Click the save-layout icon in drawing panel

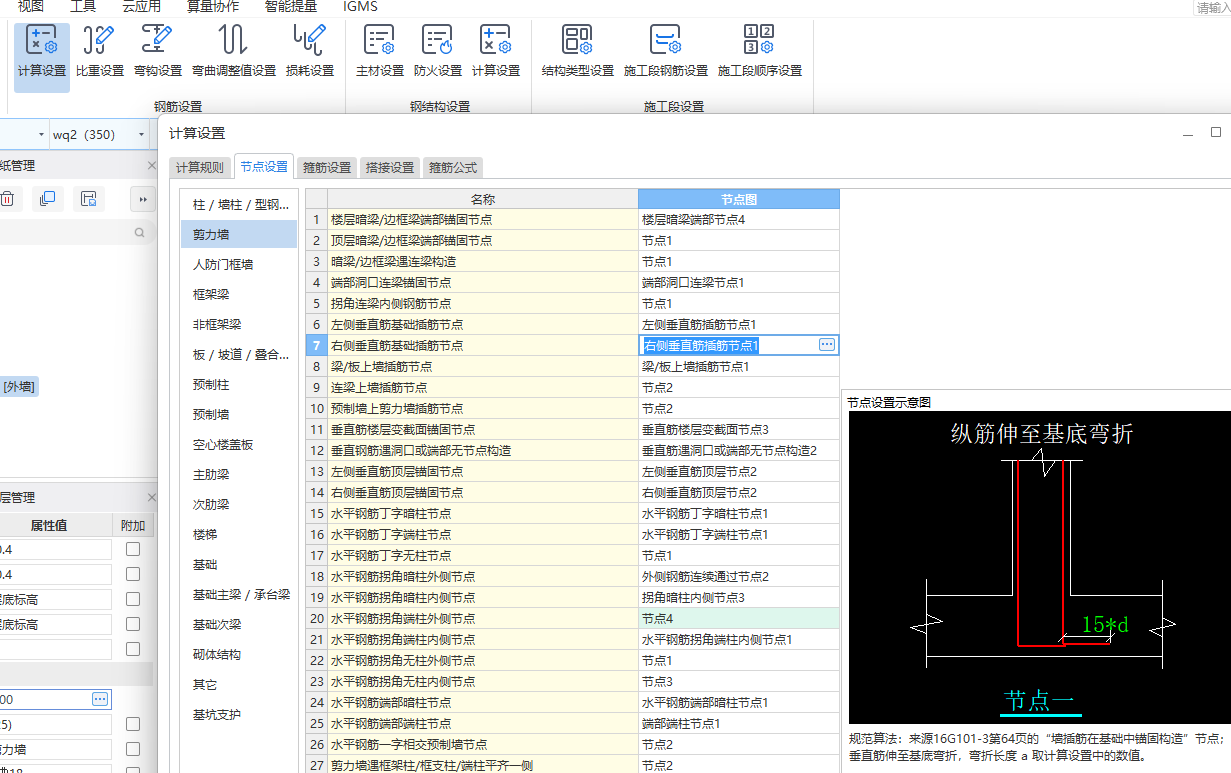pos(88,199)
